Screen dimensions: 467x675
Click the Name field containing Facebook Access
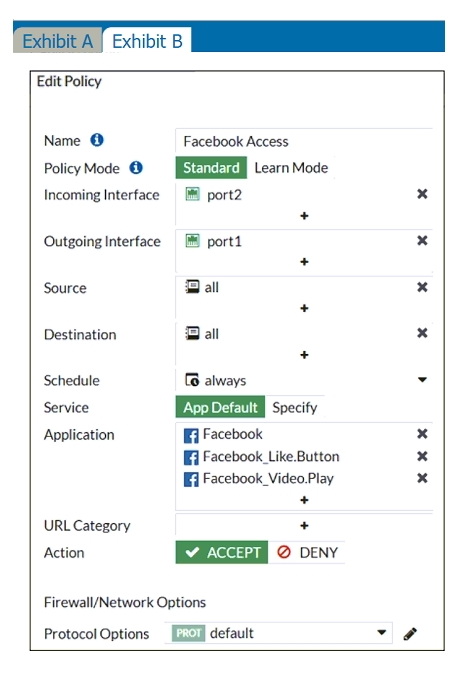click(304, 141)
